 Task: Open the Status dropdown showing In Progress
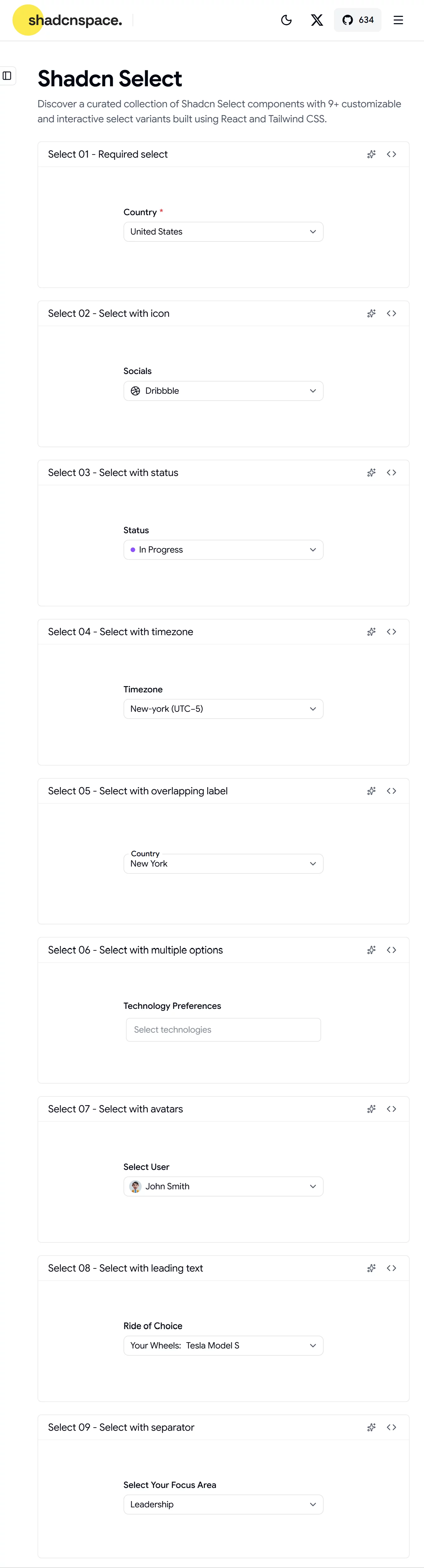tap(223, 550)
